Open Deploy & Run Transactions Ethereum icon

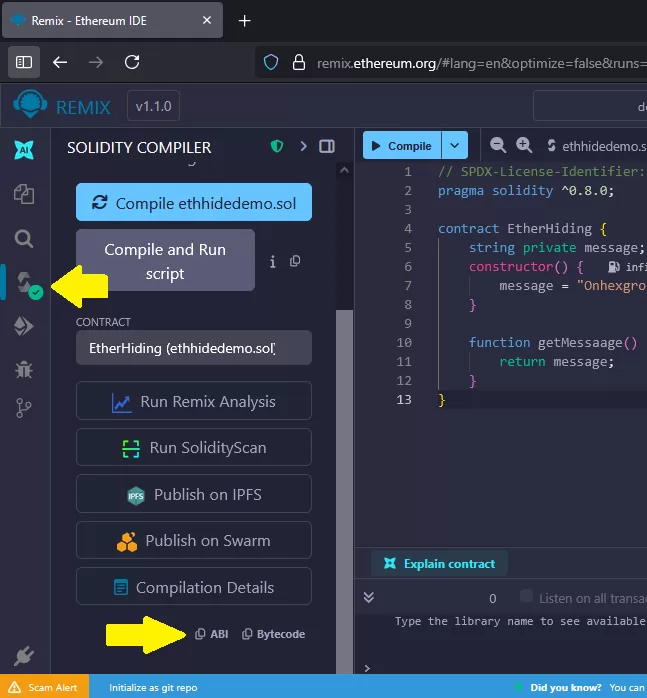tap(23, 326)
